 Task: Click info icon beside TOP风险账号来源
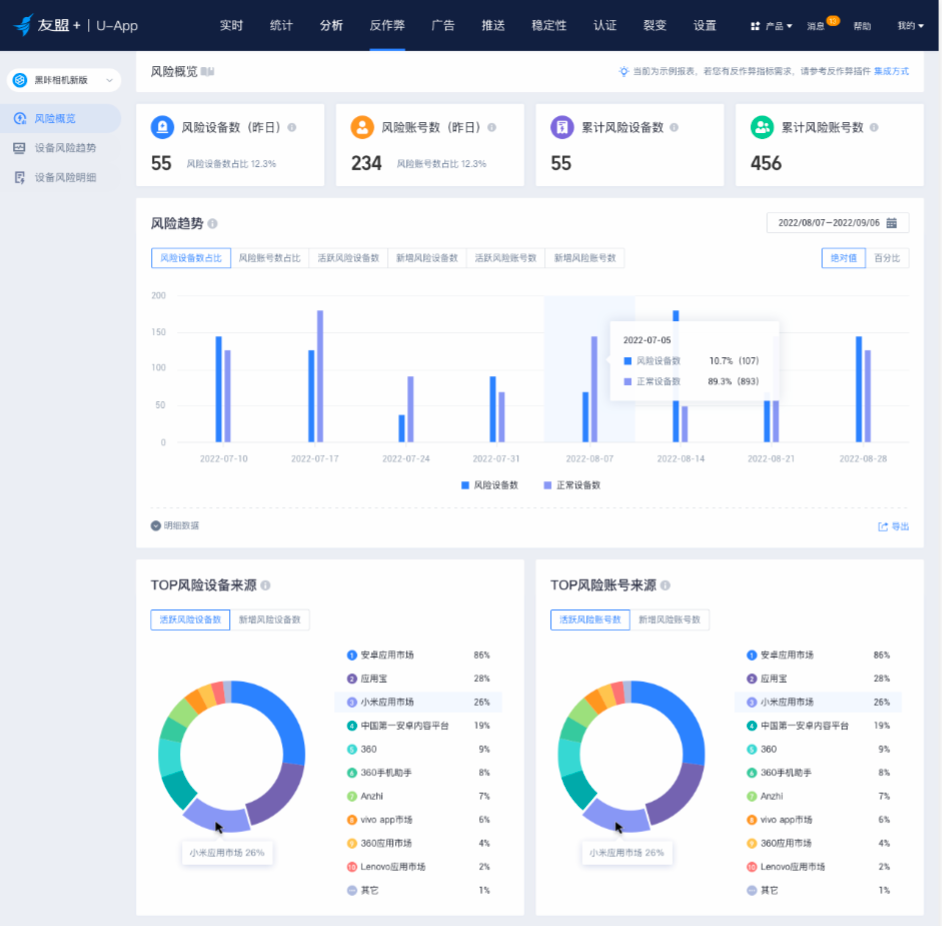[x=666, y=585]
